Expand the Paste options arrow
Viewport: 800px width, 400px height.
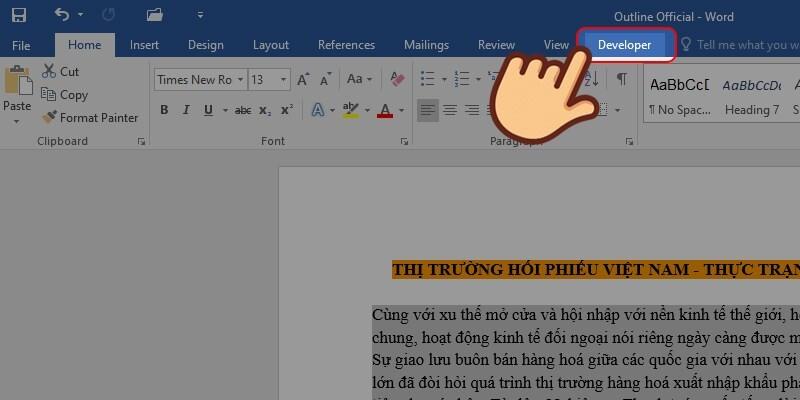coord(17,121)
